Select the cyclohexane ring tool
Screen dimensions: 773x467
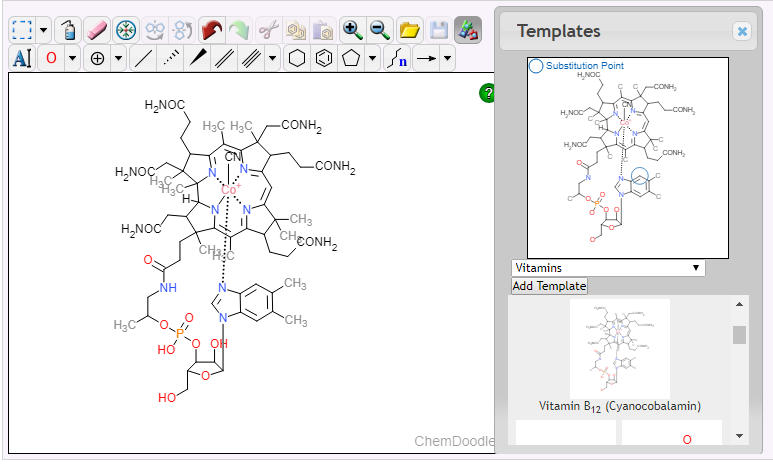296,58
